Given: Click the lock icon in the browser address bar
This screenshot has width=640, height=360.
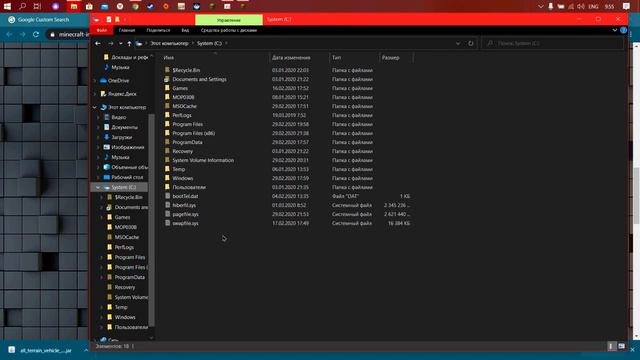Looking at the screenshot, I should click(52, 35).
